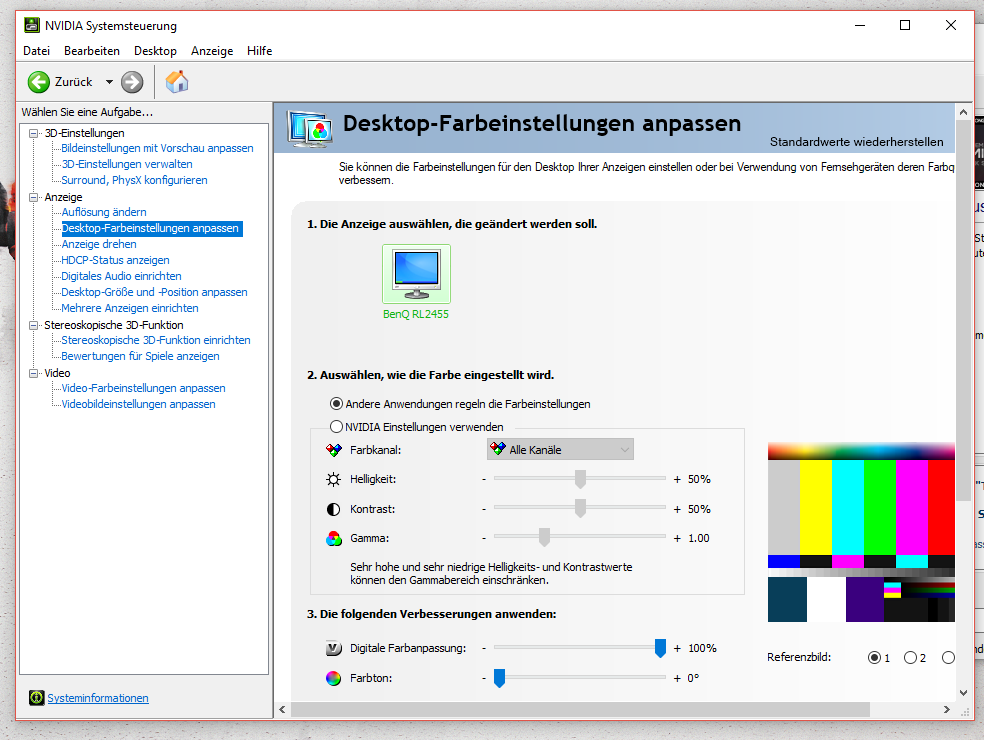Select Andere Anwendungen regeln die Farbeinstellungen
984x740 pixels.
pyautogui.click(x=460, y=404)
